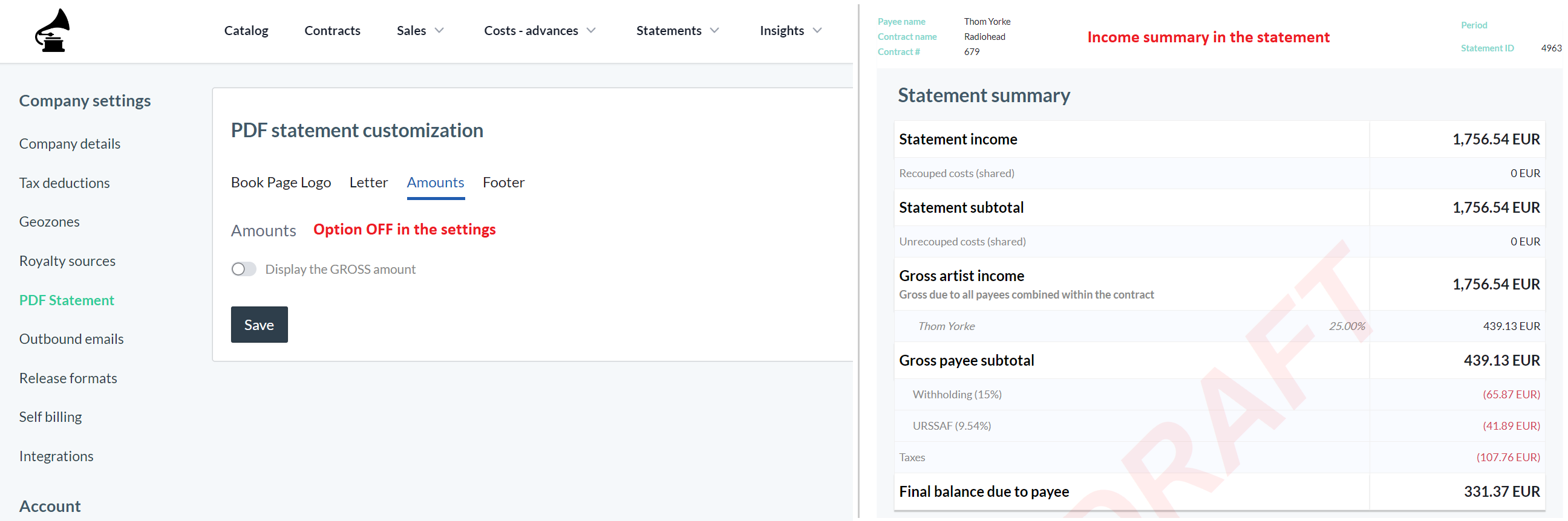Image resolution: width=1568 pixels, height=521 pixels.
Task: Click Gross due to all payees subtitle
Action: (x=1026, y=295)
